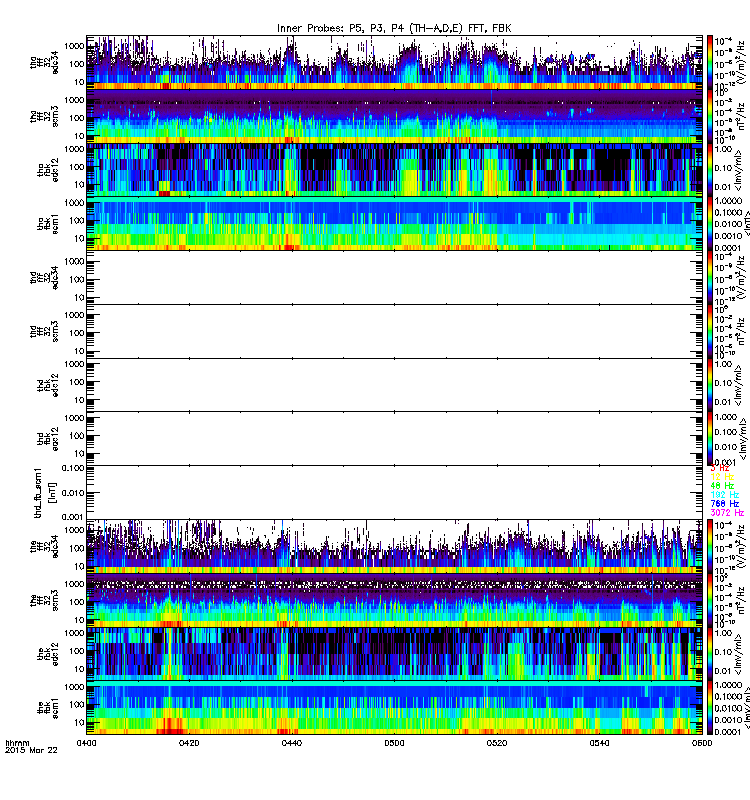Click the "0440" time axis label
Image resolution: width=750 pixels, height=800 pixels.
292,743
